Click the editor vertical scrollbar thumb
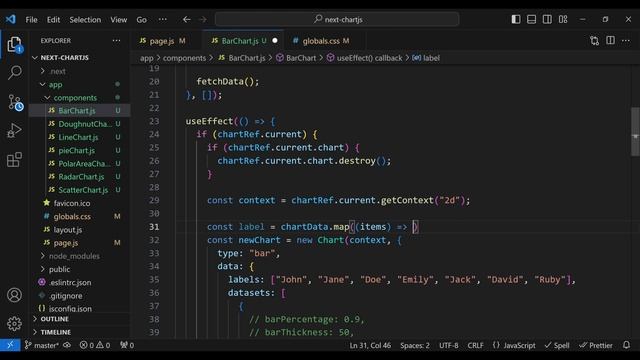 point(635,131)
